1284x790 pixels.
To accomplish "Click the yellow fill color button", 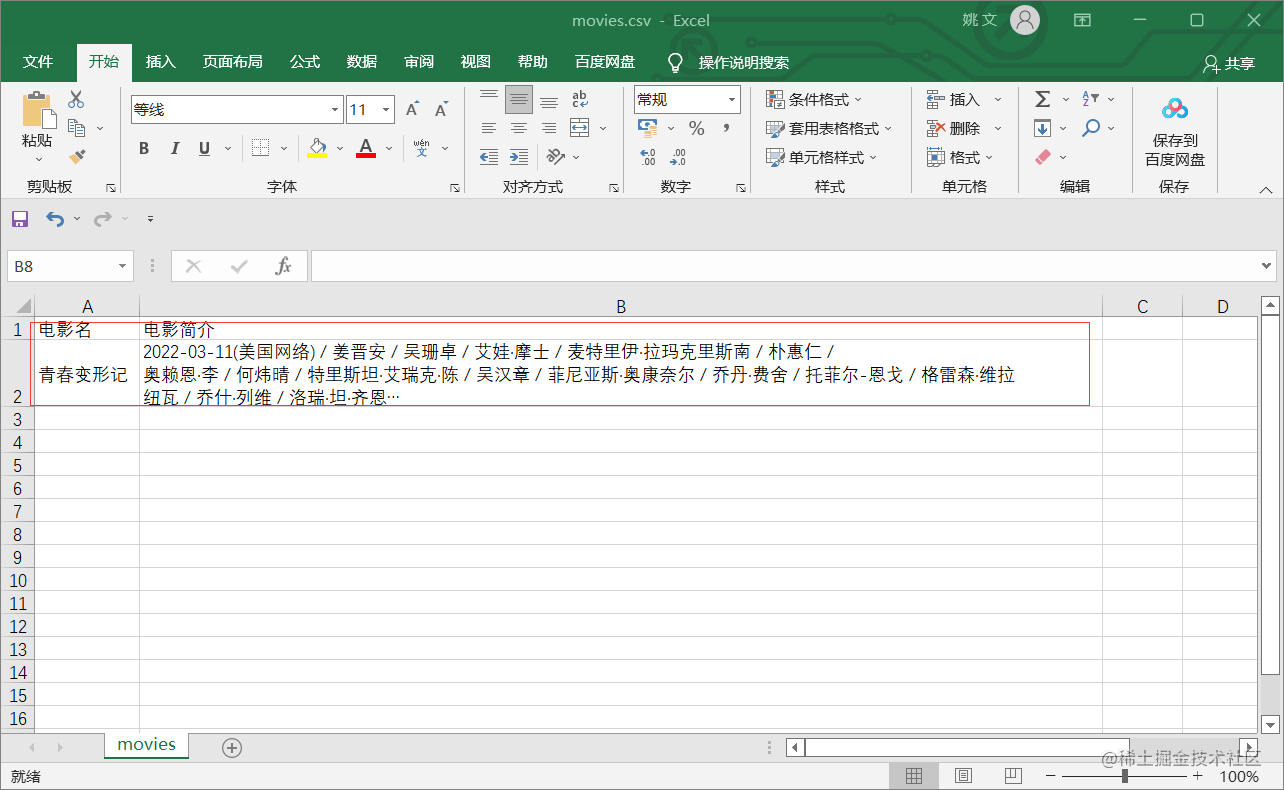I will tap(318, 148).
